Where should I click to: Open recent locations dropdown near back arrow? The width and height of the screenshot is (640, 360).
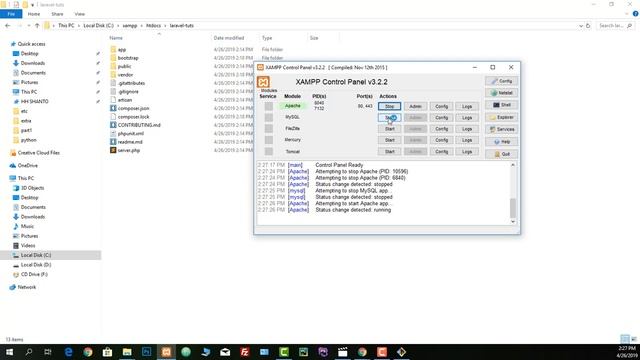click(29, 25)
